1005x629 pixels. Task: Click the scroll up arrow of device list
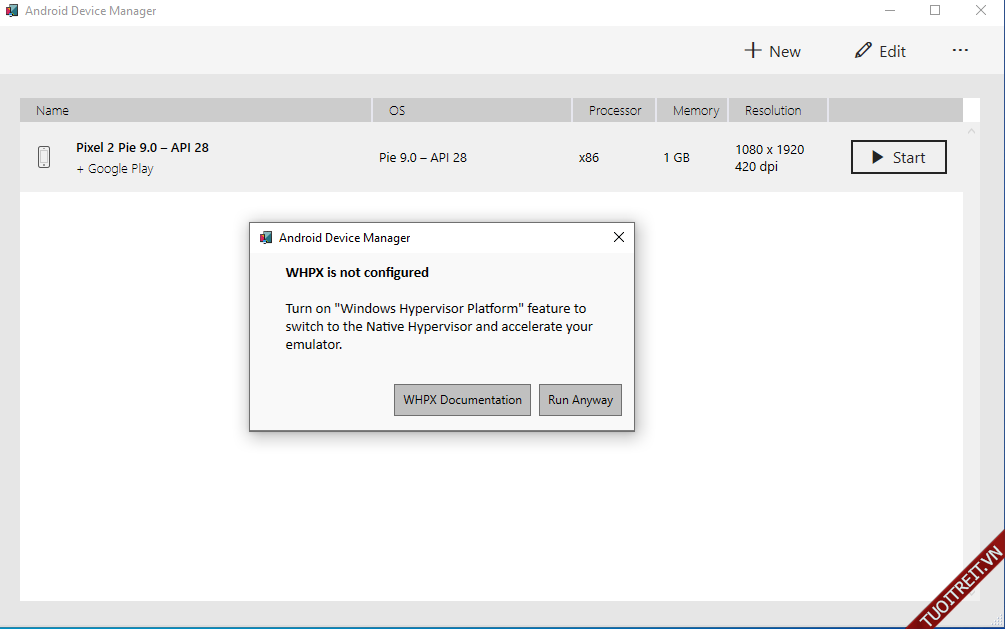[x=970, y=132]
